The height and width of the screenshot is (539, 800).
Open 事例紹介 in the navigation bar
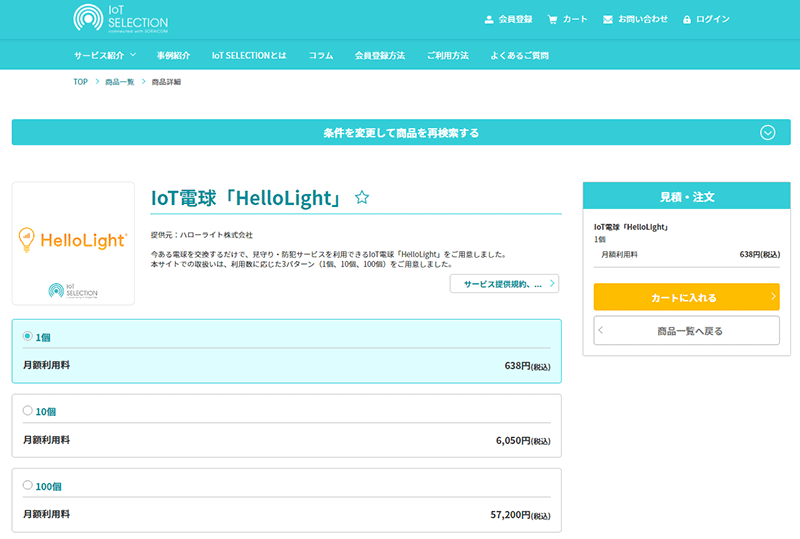[x=173, y=55]
